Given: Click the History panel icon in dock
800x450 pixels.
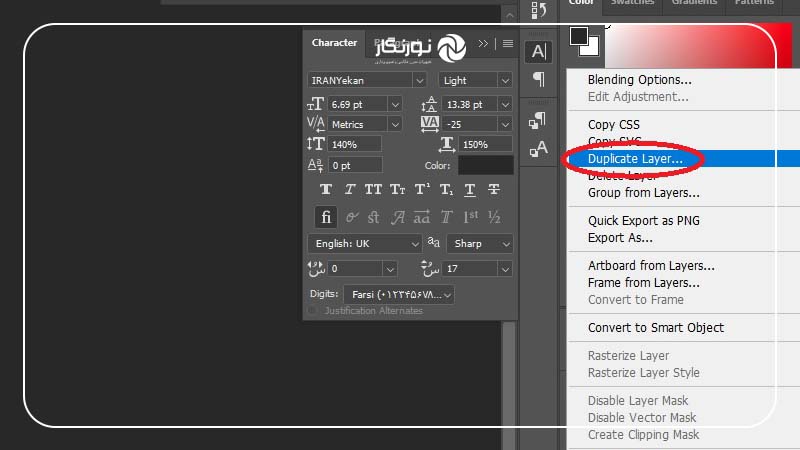Looking at the screenshot, I should click(x=538, y=10).
